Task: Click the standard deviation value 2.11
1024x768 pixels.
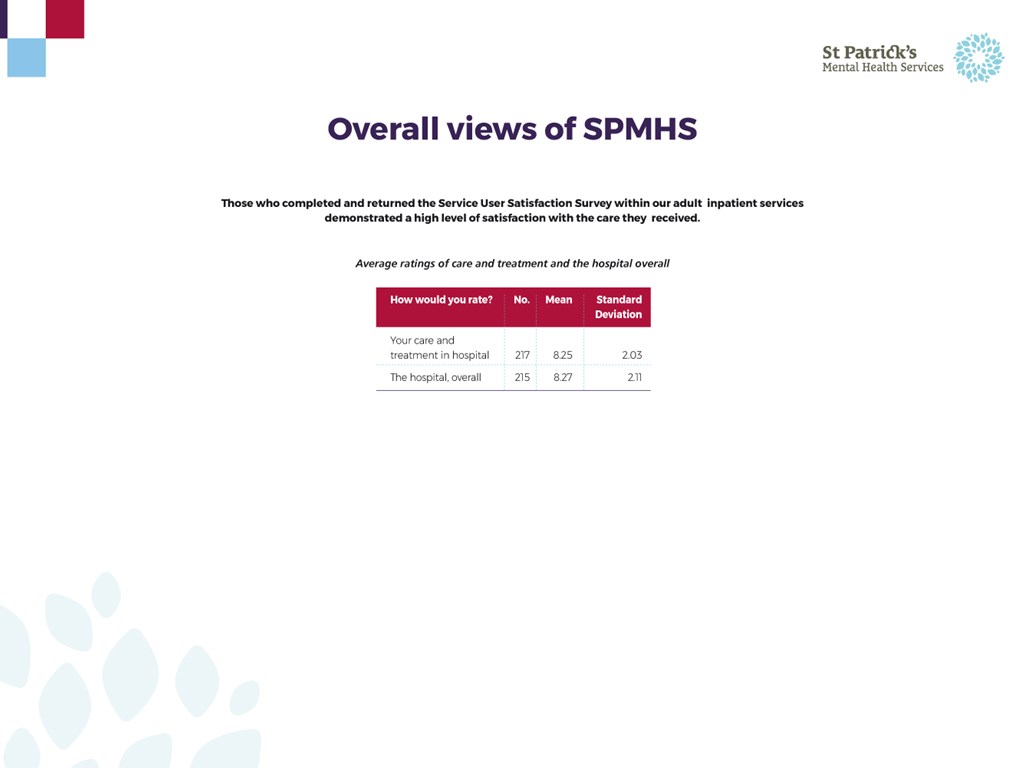Action: click(634, 378)
